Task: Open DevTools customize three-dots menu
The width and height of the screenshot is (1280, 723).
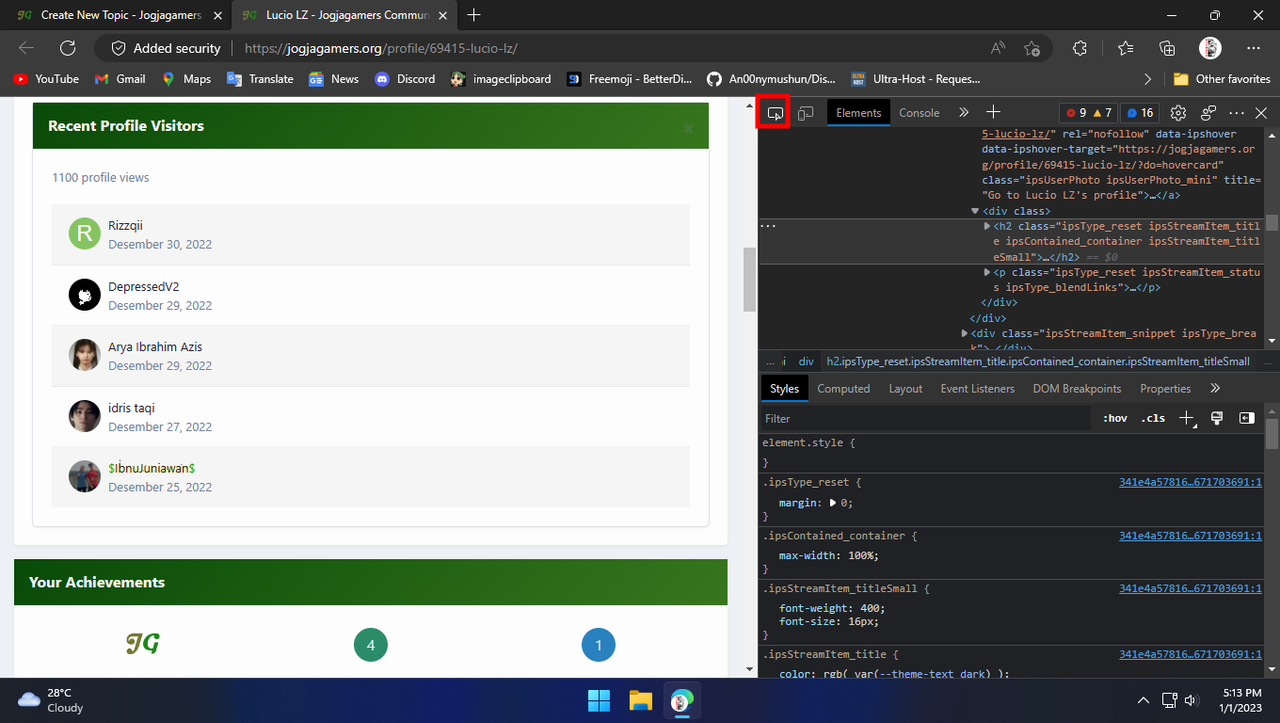Action: (1236, 113)
